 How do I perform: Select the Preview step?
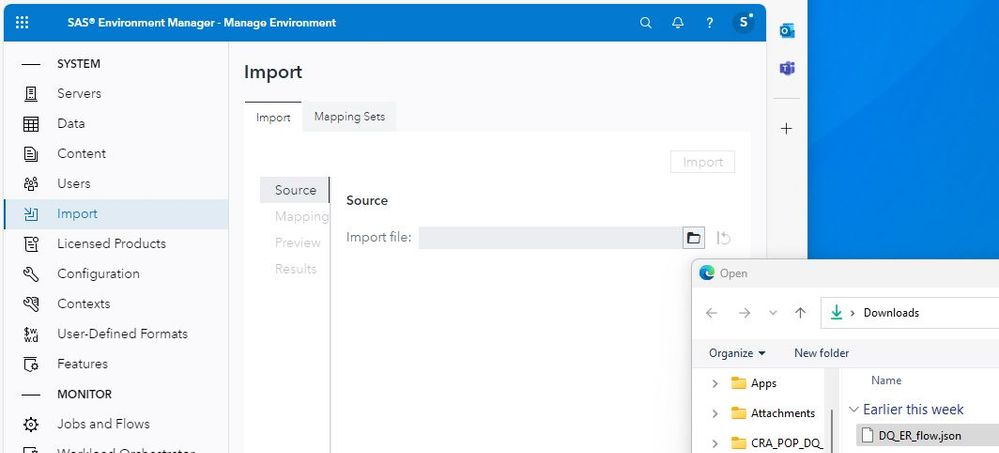click(x=298, y=243)
